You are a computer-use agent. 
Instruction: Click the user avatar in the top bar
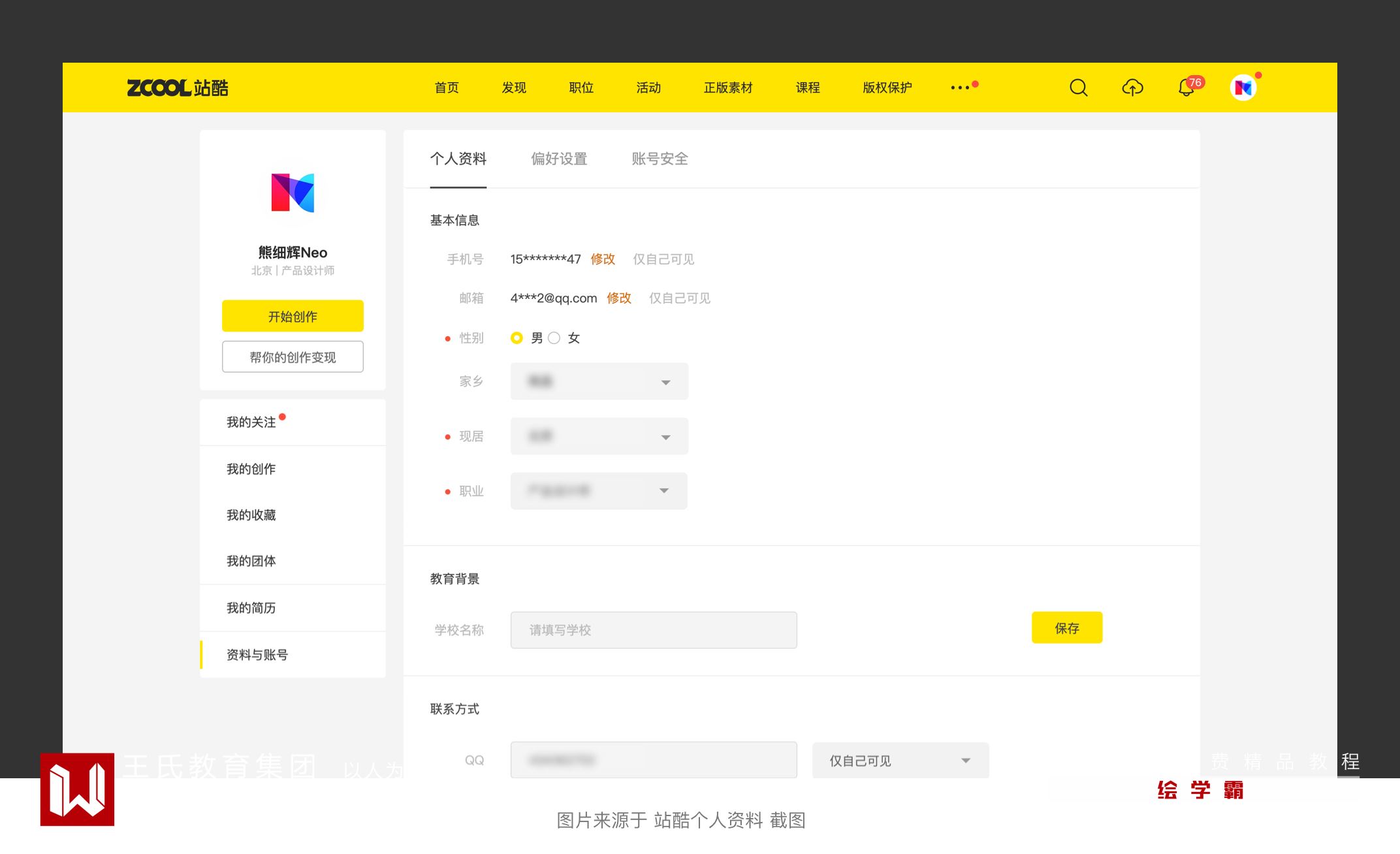pyautogui.click(x=1243, y=87)
